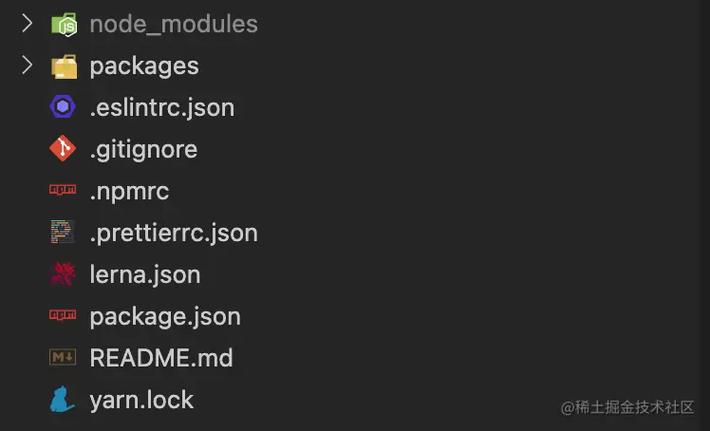Image resolution: width=710 pixels, height=431 pixels.
Task: Click the Prettier icon beside .prettierrc.json
Action: [x=62, y=231]
